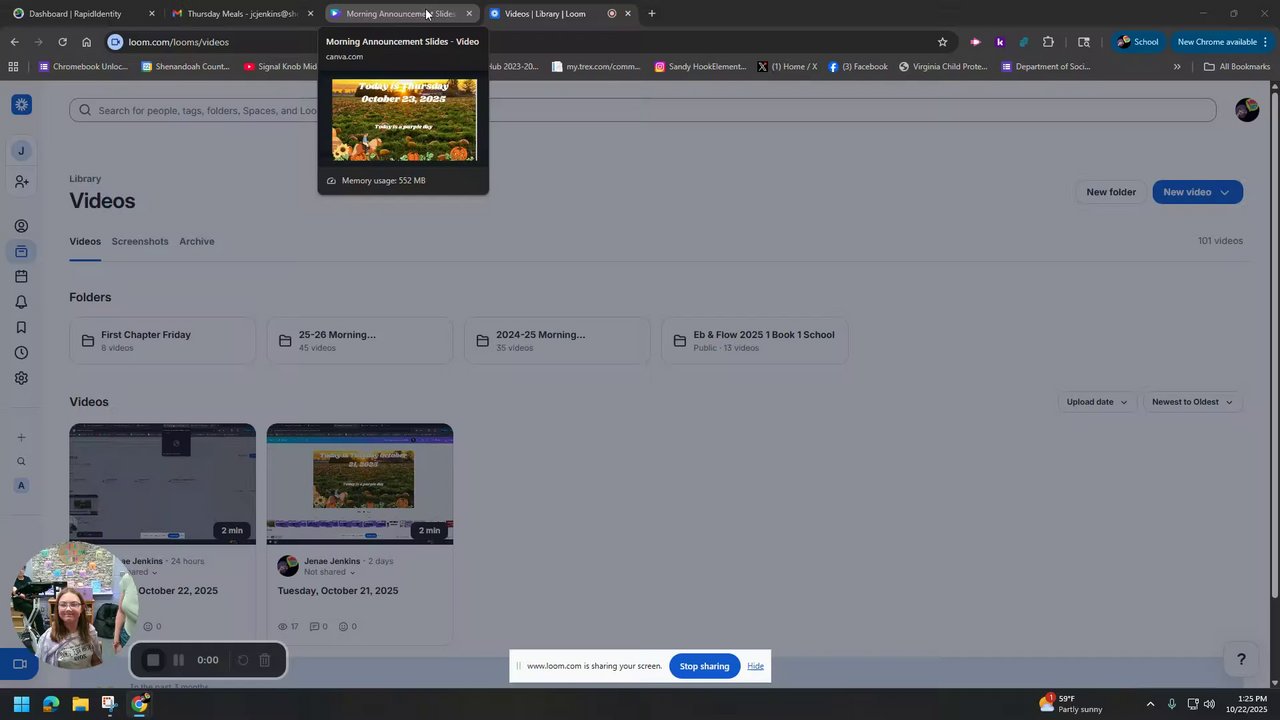Viewport: 1280px width, 720px height.
Task: Expand the hidden bookmarks overflow chevron
Action: 1177,67
